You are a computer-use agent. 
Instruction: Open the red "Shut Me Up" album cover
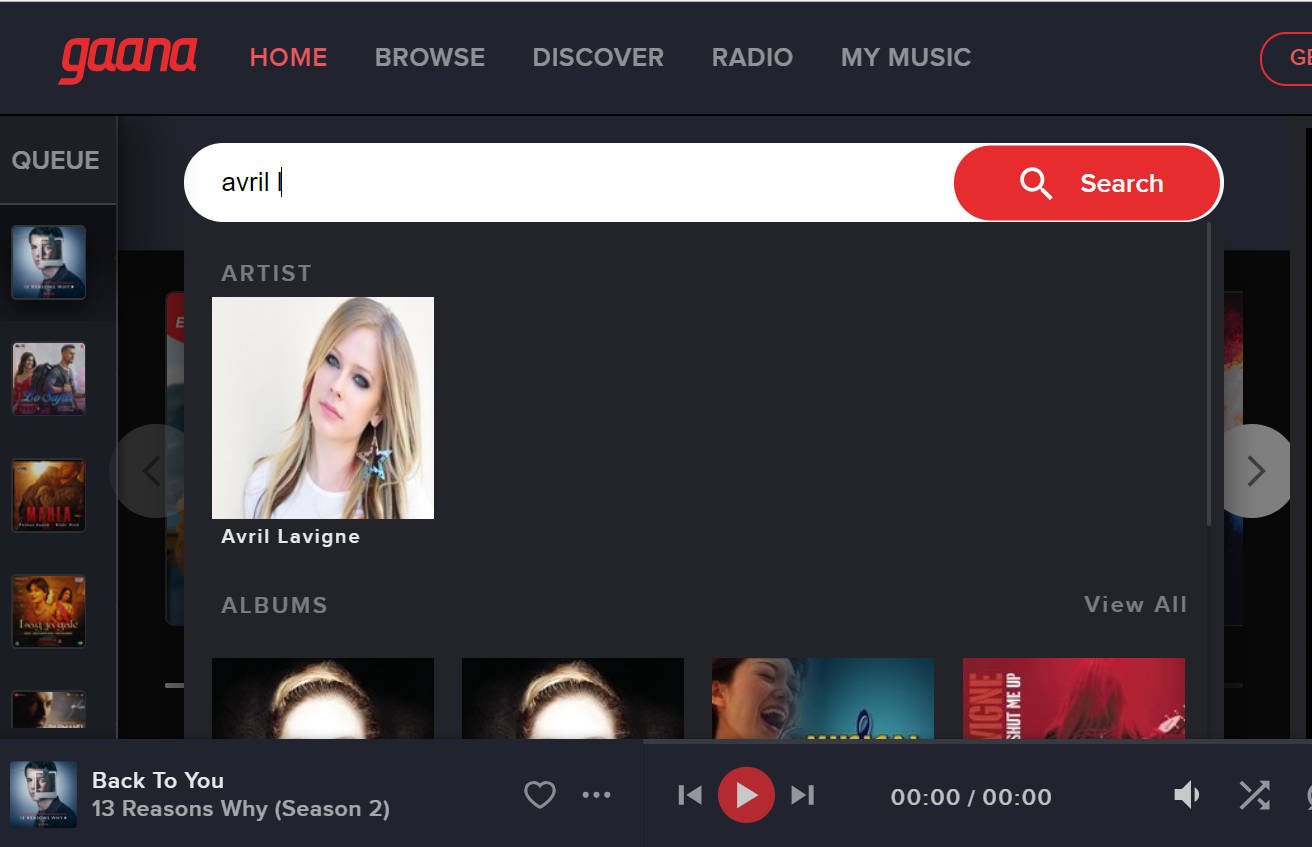tap(1074, 698)
